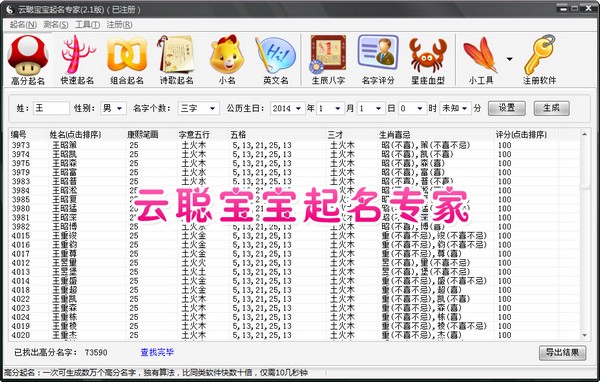Click the 73590 found names count
The width and height of the screenshot is (600, 382).
[x=96, y=353]
